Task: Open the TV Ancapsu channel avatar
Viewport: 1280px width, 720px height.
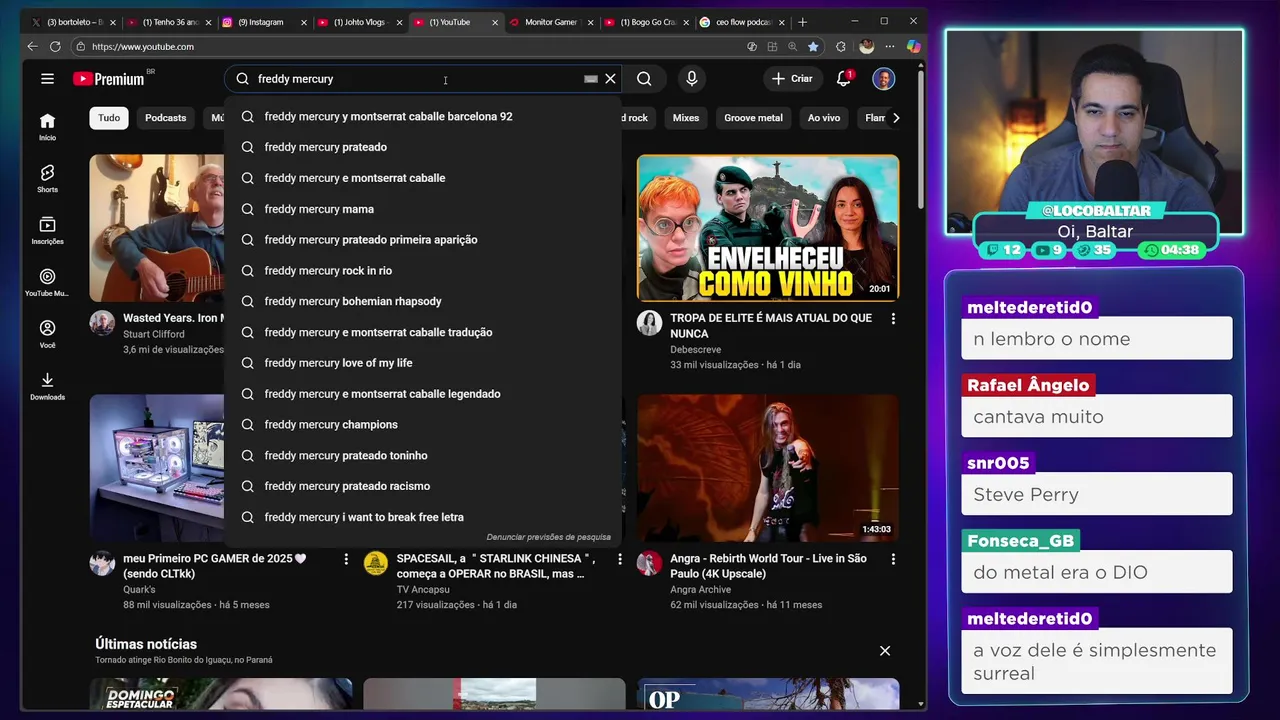Action: [376, 563]
